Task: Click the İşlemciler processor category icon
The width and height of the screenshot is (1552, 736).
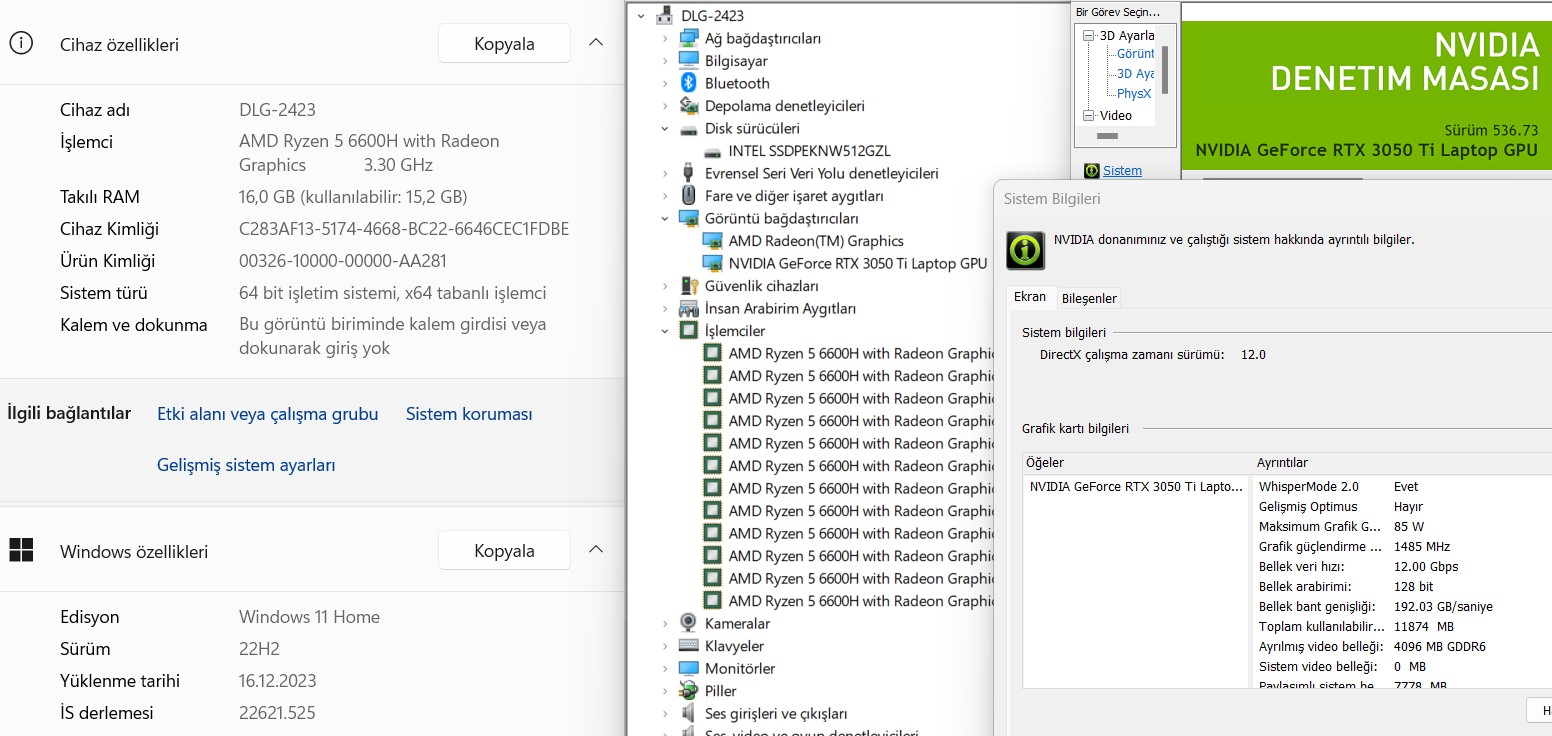Action: (x=688, y=331)
